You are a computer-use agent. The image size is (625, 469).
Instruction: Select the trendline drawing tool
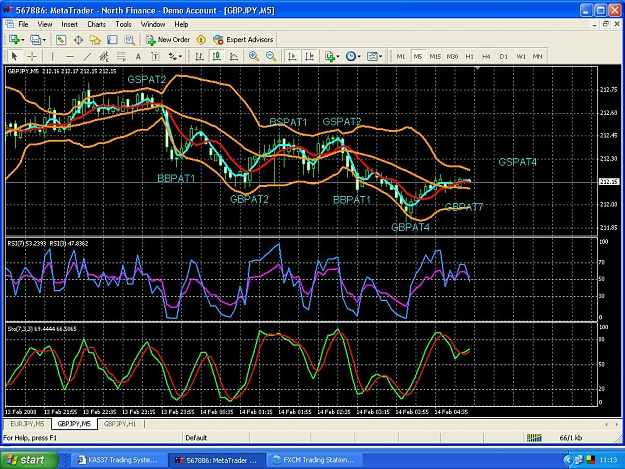click(87, 57)
